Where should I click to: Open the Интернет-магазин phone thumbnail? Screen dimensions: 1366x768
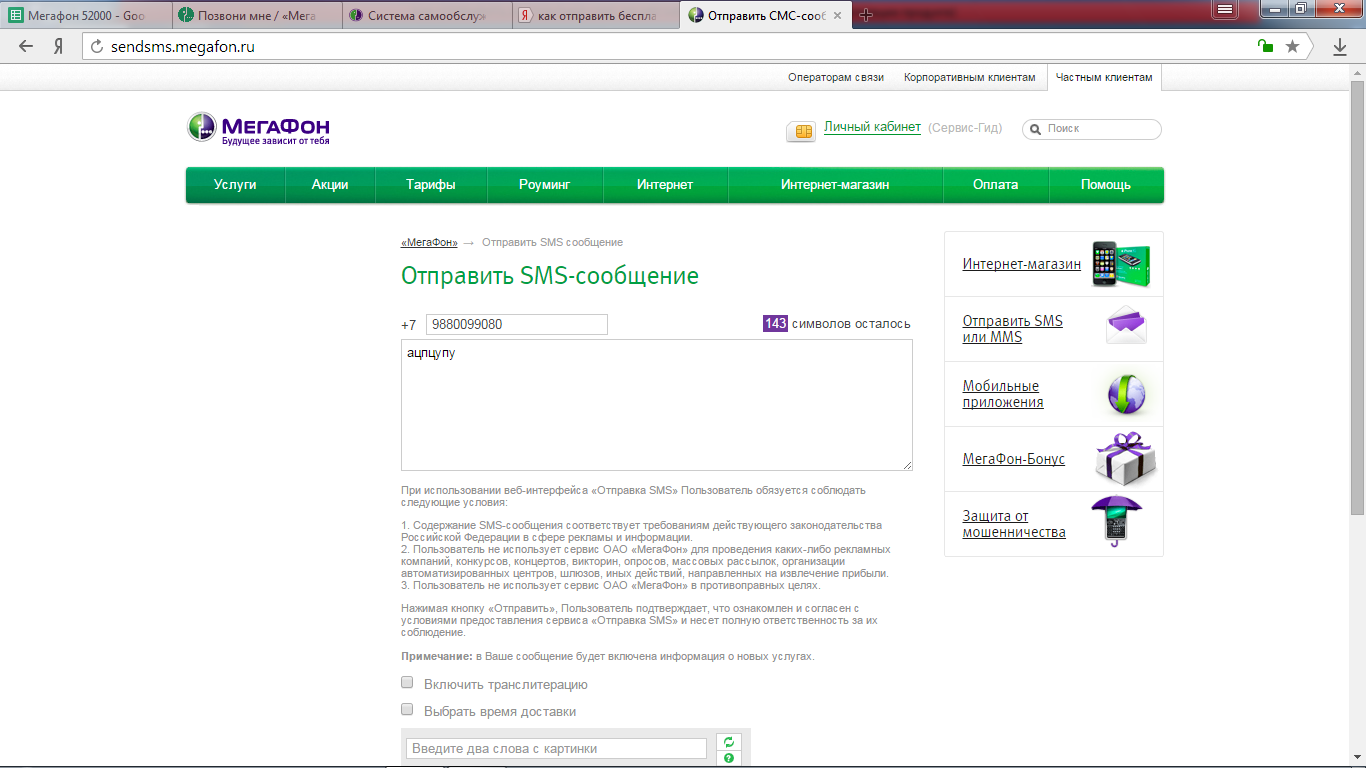[1120, 264]
